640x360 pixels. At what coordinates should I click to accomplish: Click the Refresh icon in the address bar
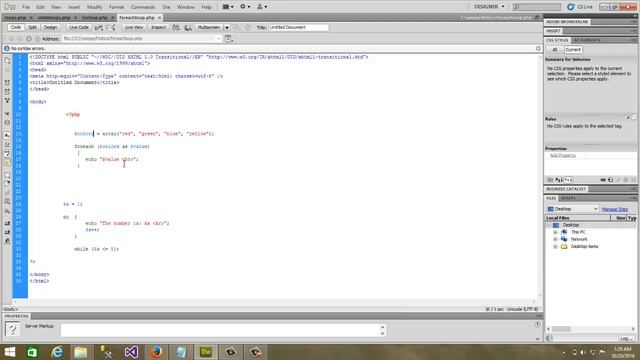click(29, 38)
